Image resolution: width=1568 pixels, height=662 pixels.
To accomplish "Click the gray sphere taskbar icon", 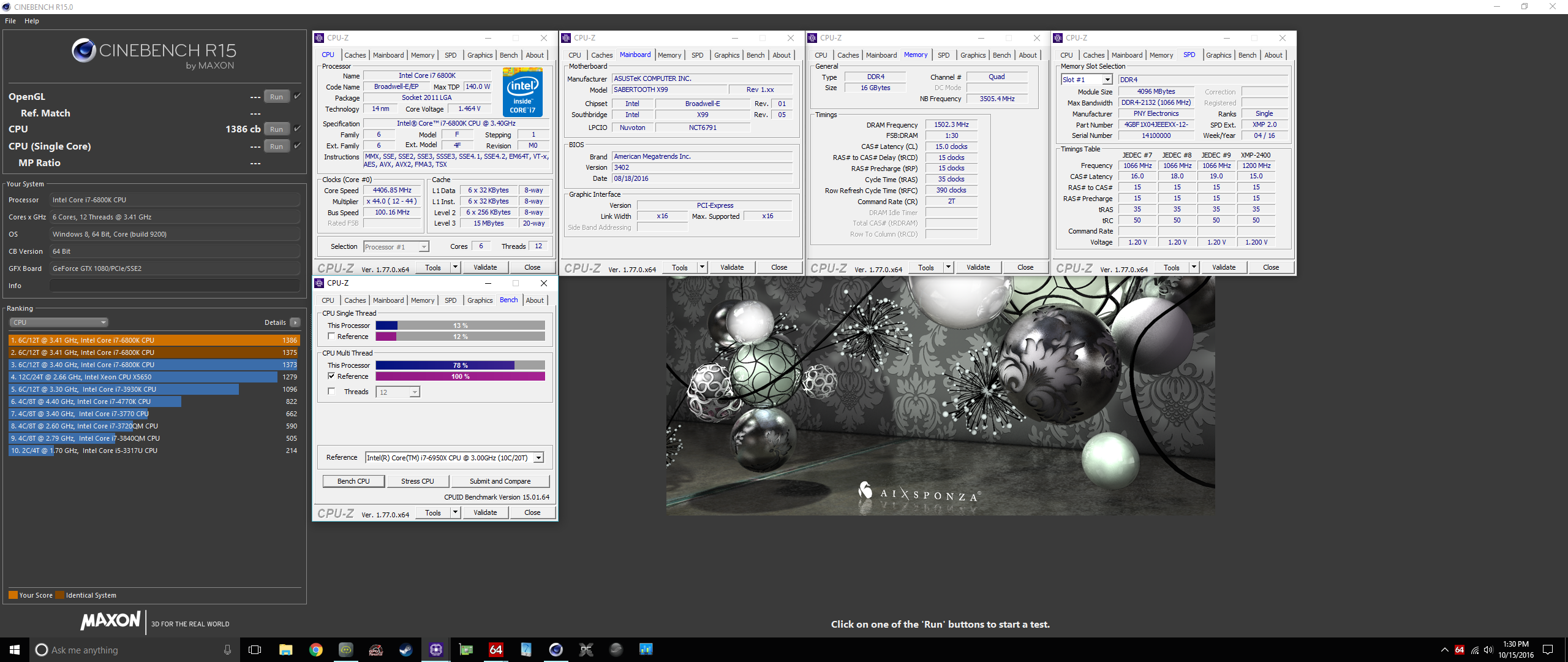I will pyautogui.click(x=616, y=650).
